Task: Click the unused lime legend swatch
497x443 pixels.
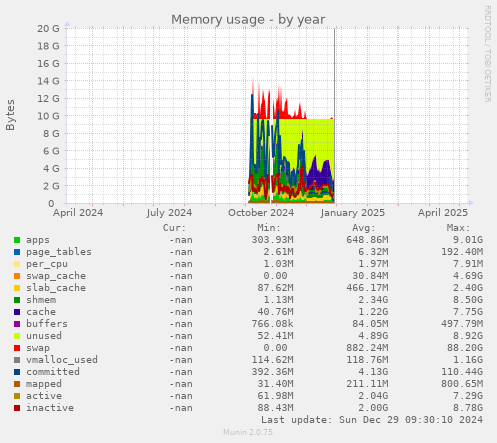Action: [x=17, y=336]
